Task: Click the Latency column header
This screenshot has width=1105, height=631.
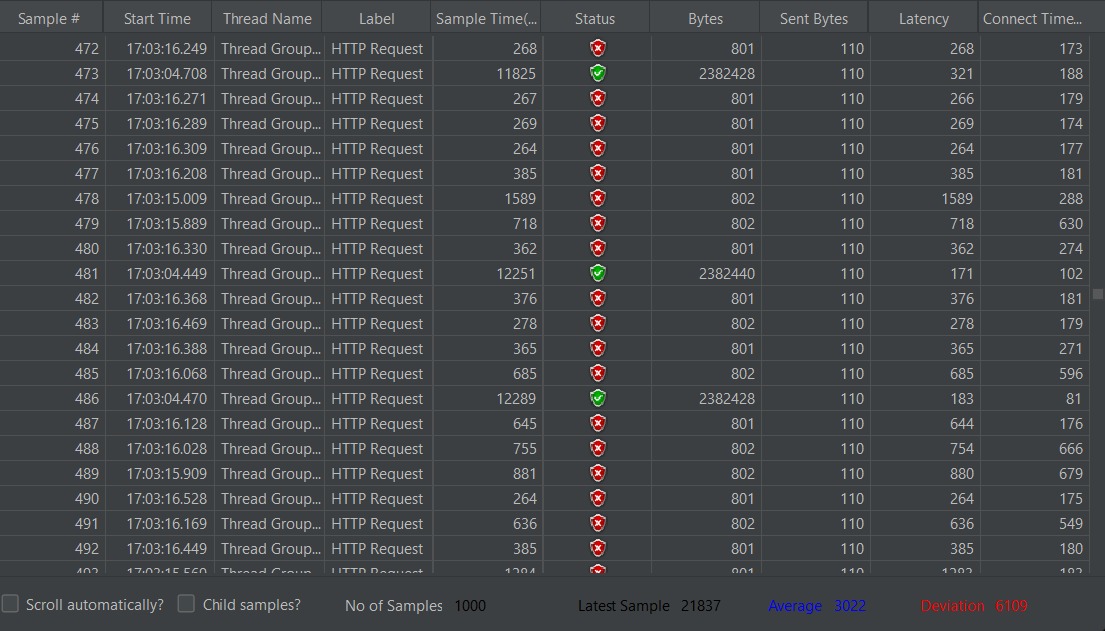Action: 923,18
